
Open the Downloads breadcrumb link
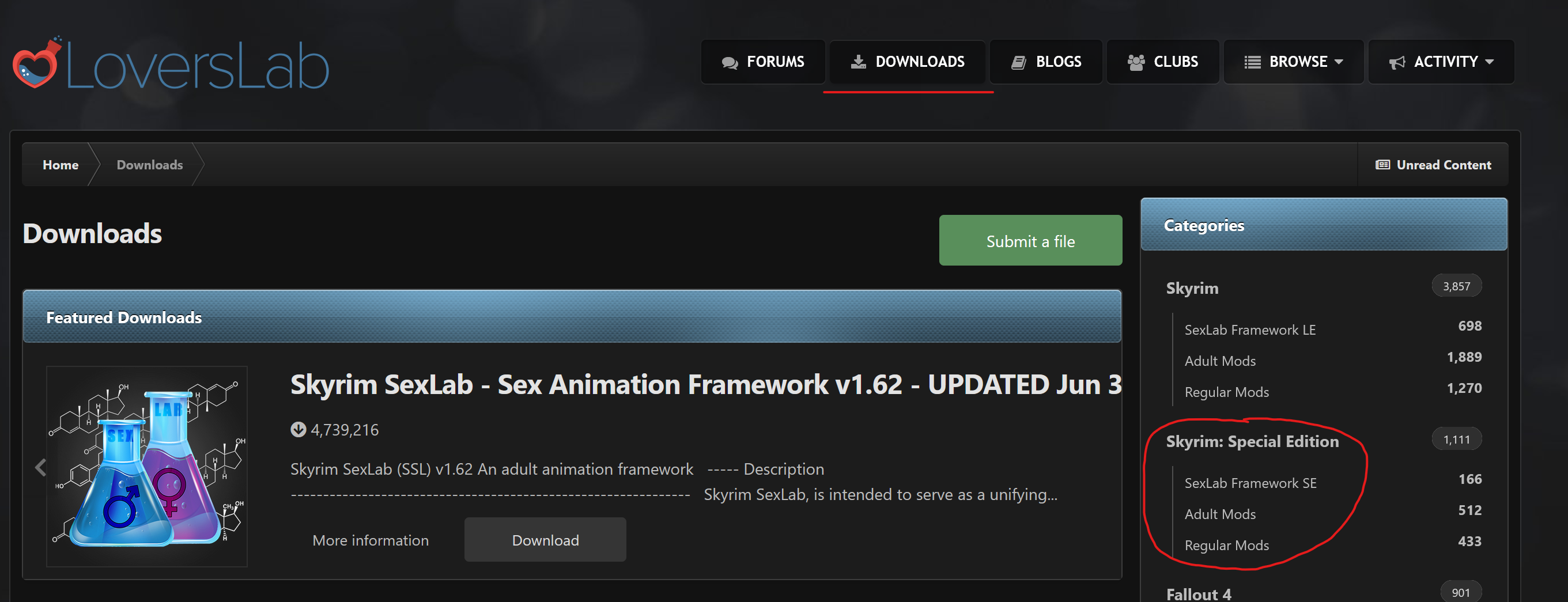click(x=149, y=164)
